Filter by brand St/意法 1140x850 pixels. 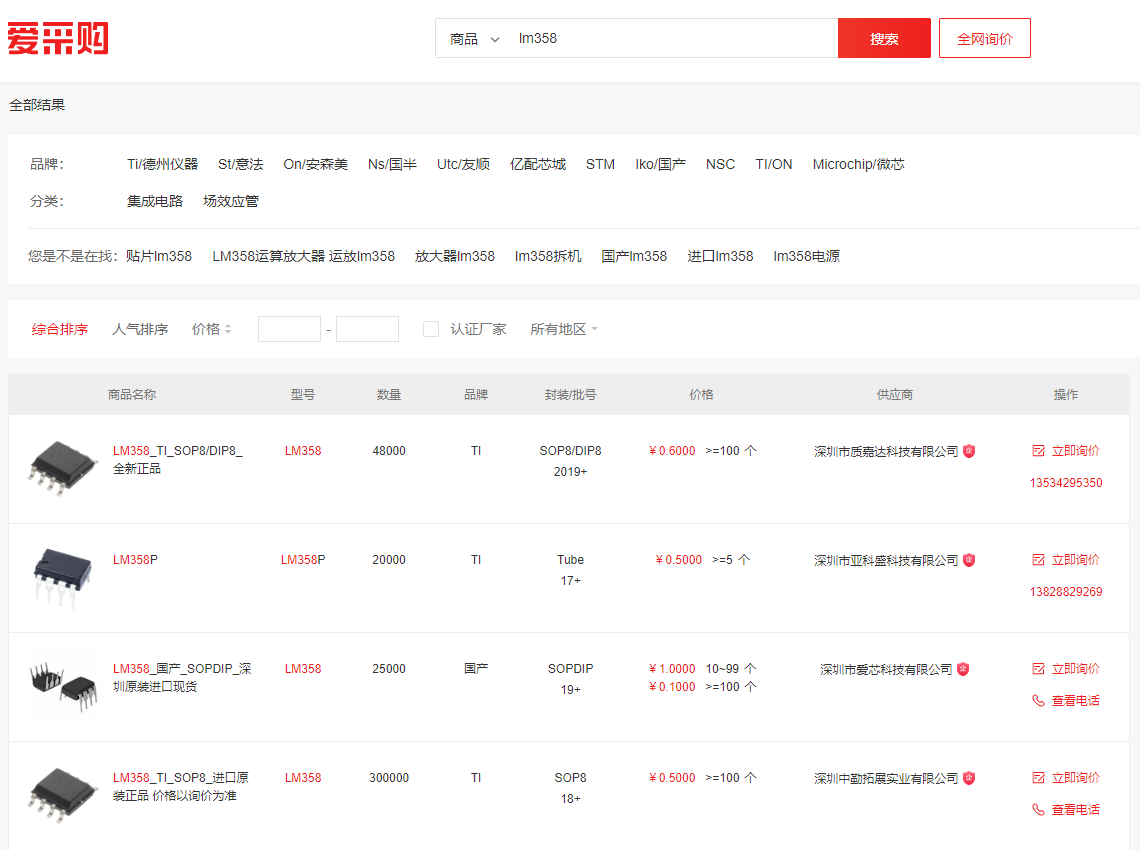click(241, 164)
